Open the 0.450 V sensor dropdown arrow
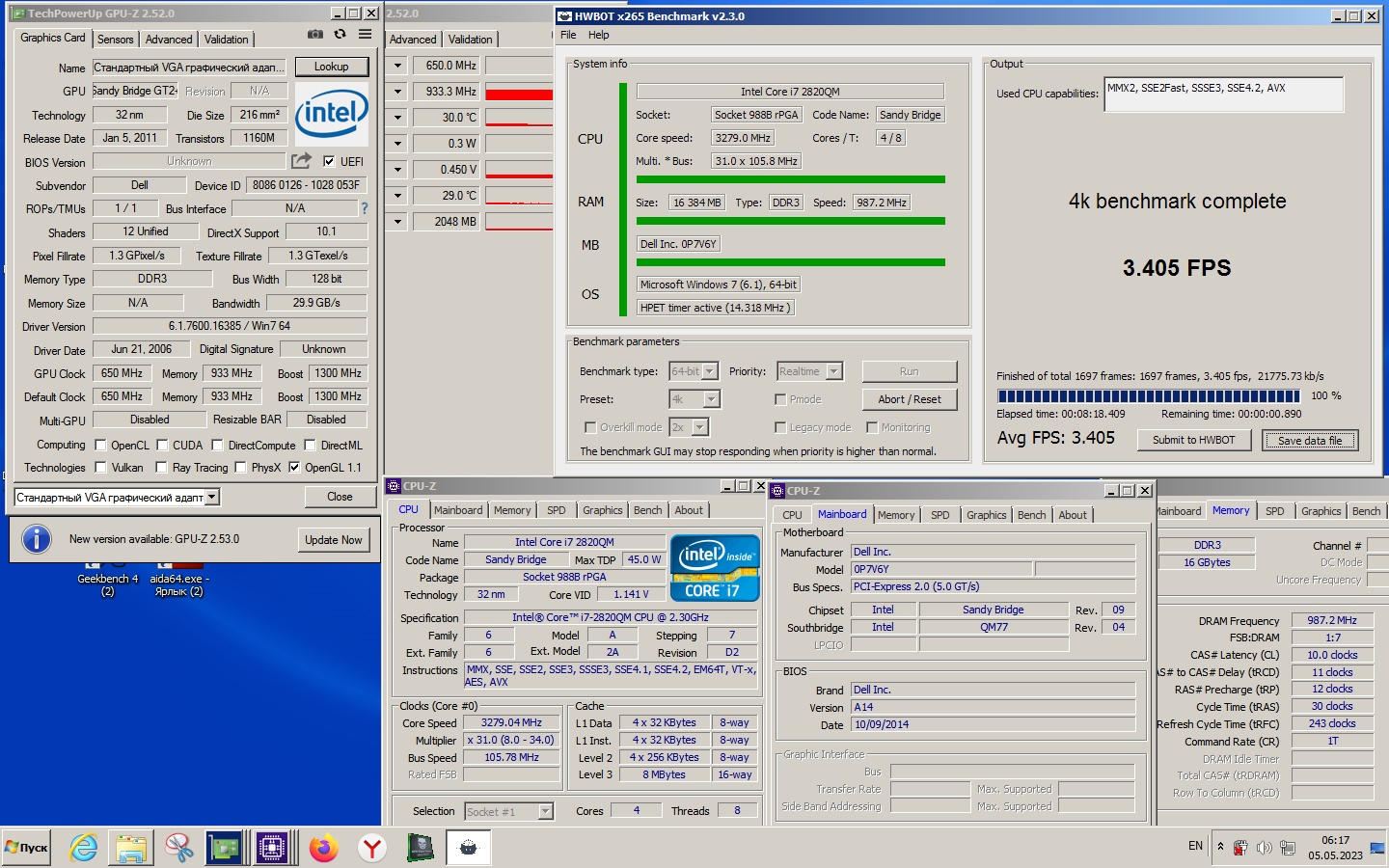 tap(397, 169)
